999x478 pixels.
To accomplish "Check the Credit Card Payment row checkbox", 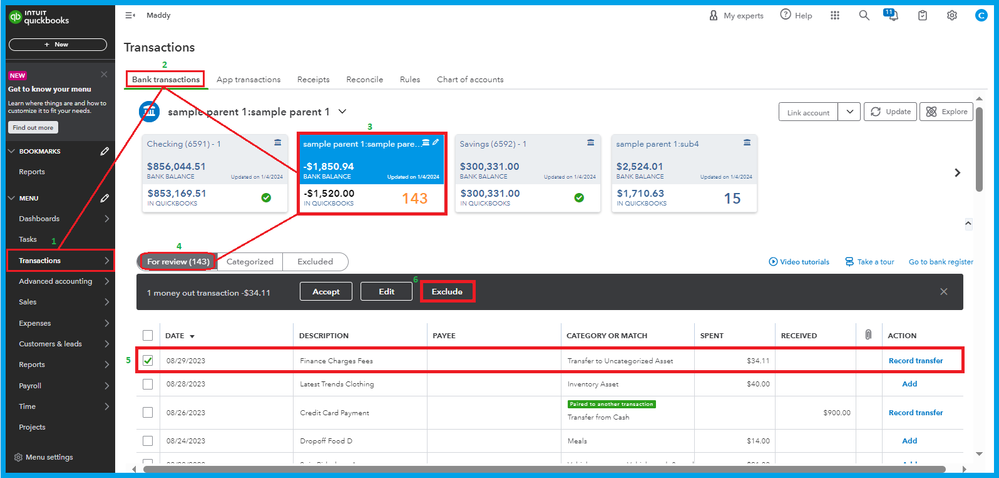I will pyautogui.click(x=148, y=412).
